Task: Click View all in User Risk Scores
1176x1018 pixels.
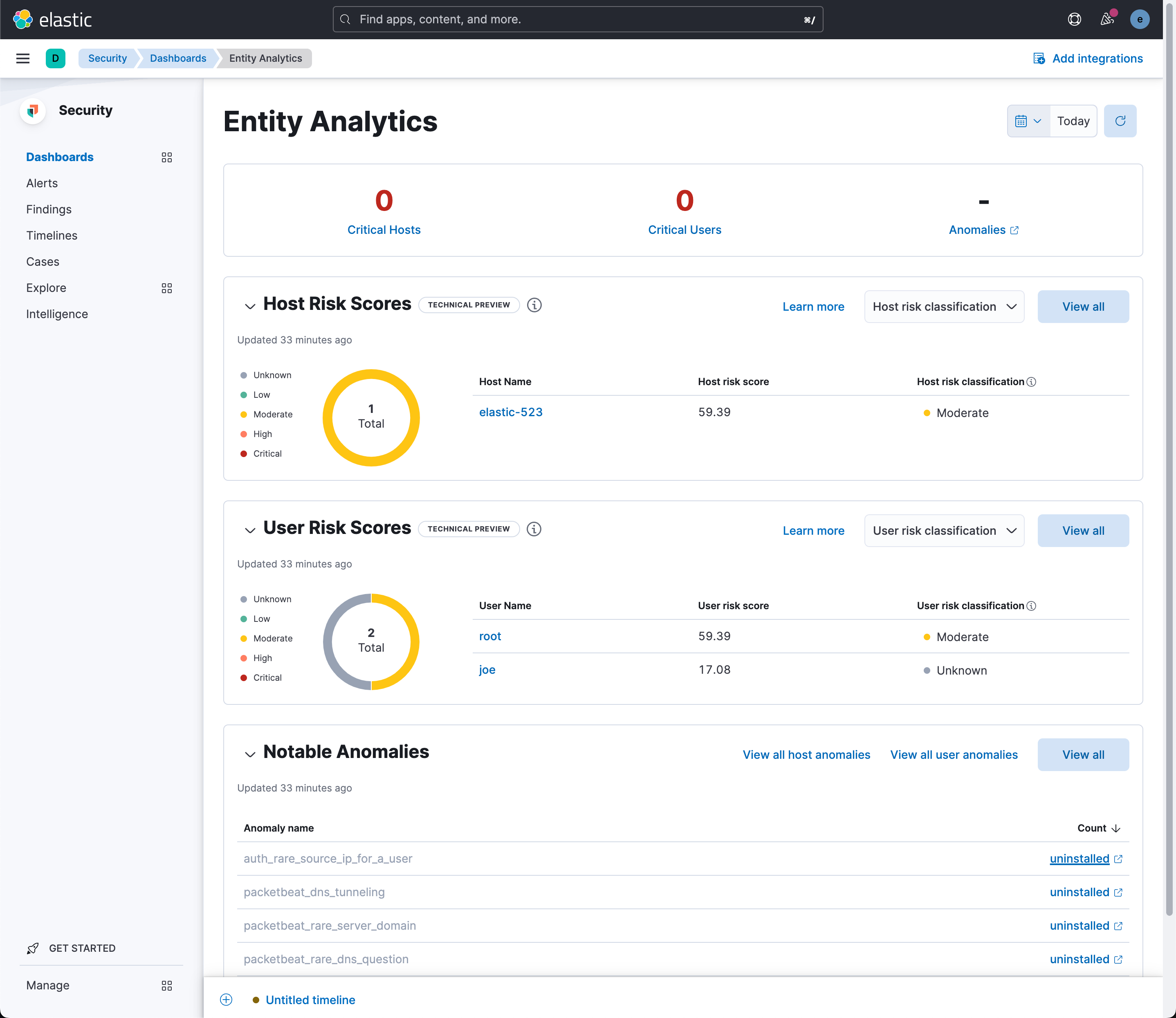Action: pyautogui.click(x=1083, y=531)
